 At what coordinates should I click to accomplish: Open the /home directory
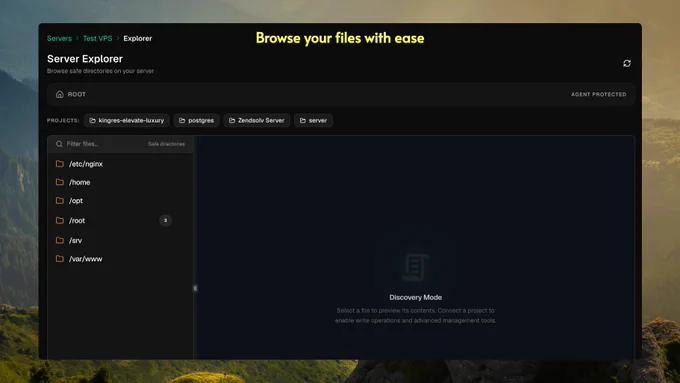pos(120,182)
